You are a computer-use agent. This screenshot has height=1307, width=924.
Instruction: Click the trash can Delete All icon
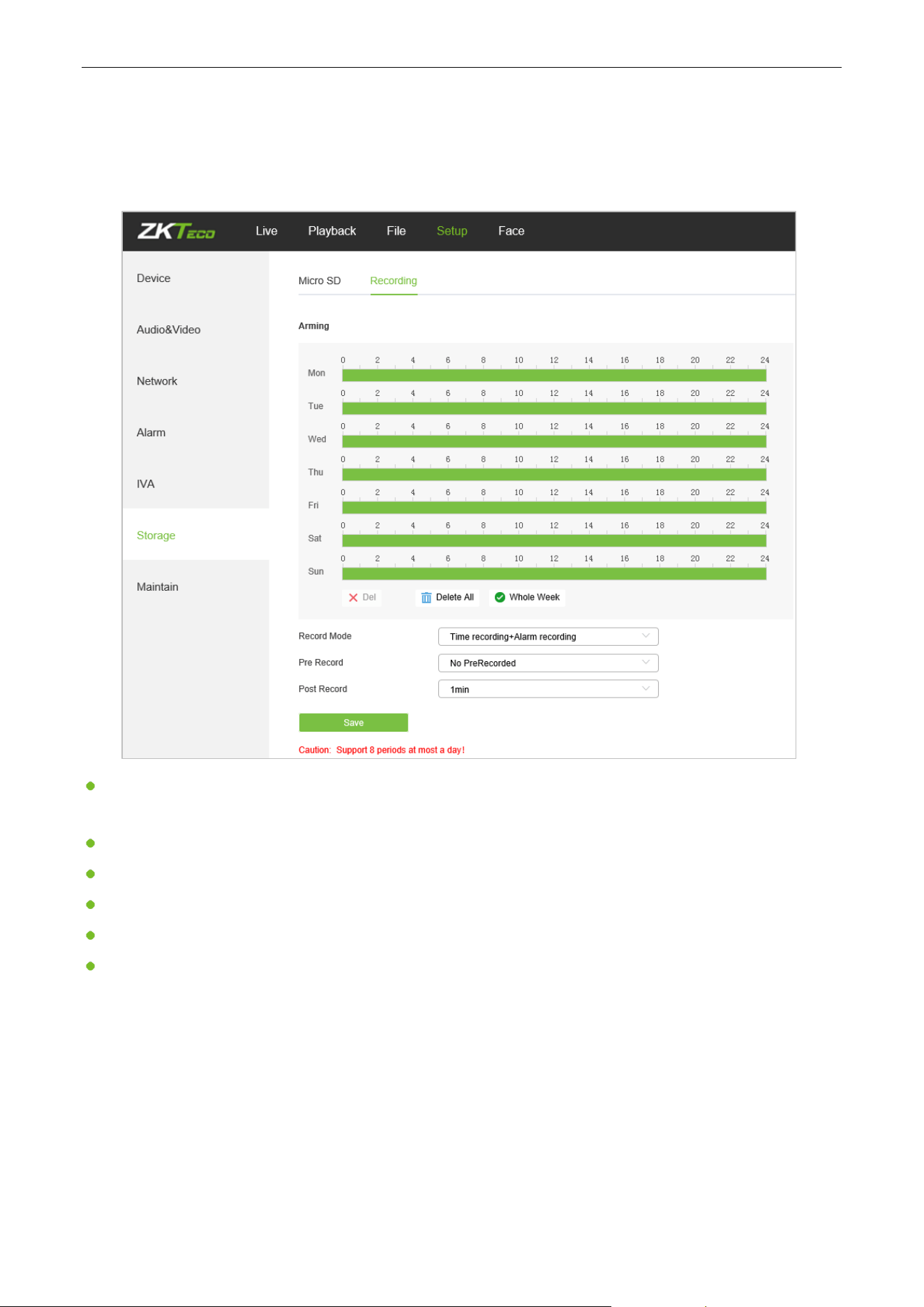click(x=426, y=598)
